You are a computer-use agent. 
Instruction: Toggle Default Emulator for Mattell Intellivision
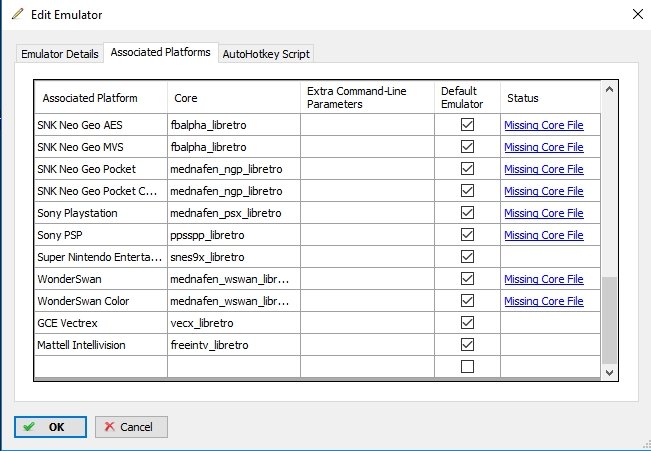(x=467, y=345)
